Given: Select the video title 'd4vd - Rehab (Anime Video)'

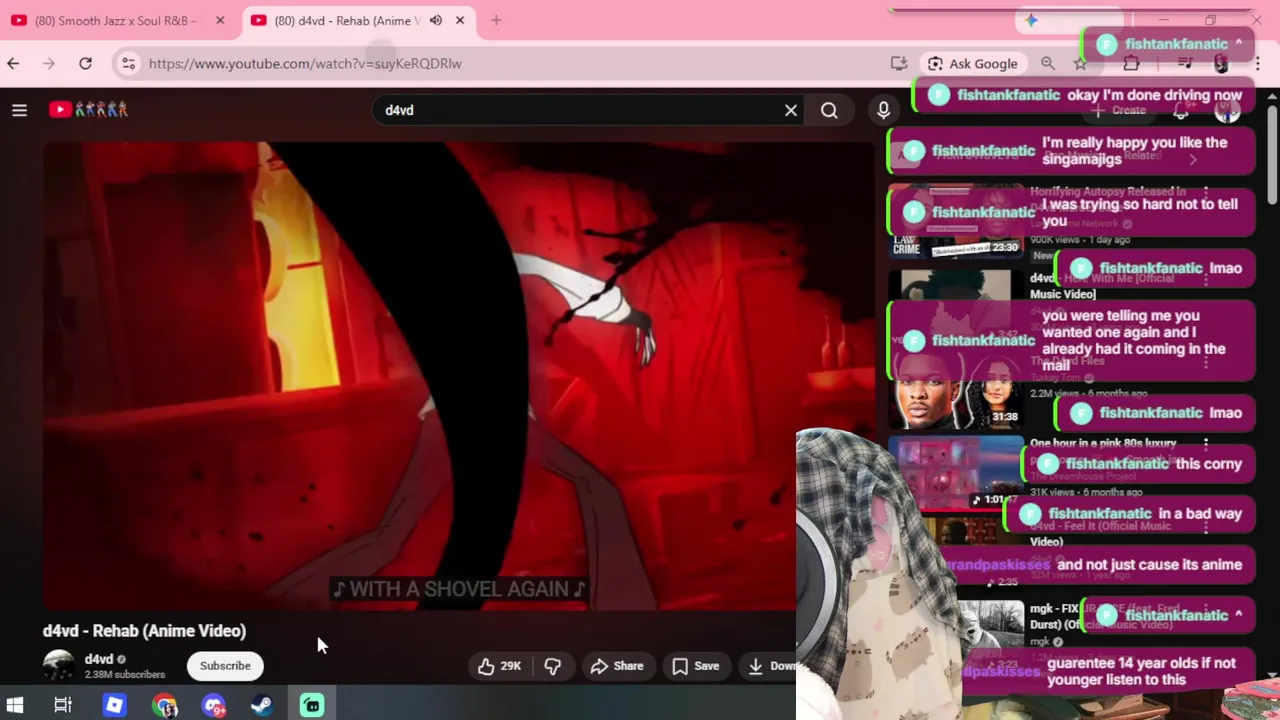Looking at the screenshot, I should pos(144,631).
